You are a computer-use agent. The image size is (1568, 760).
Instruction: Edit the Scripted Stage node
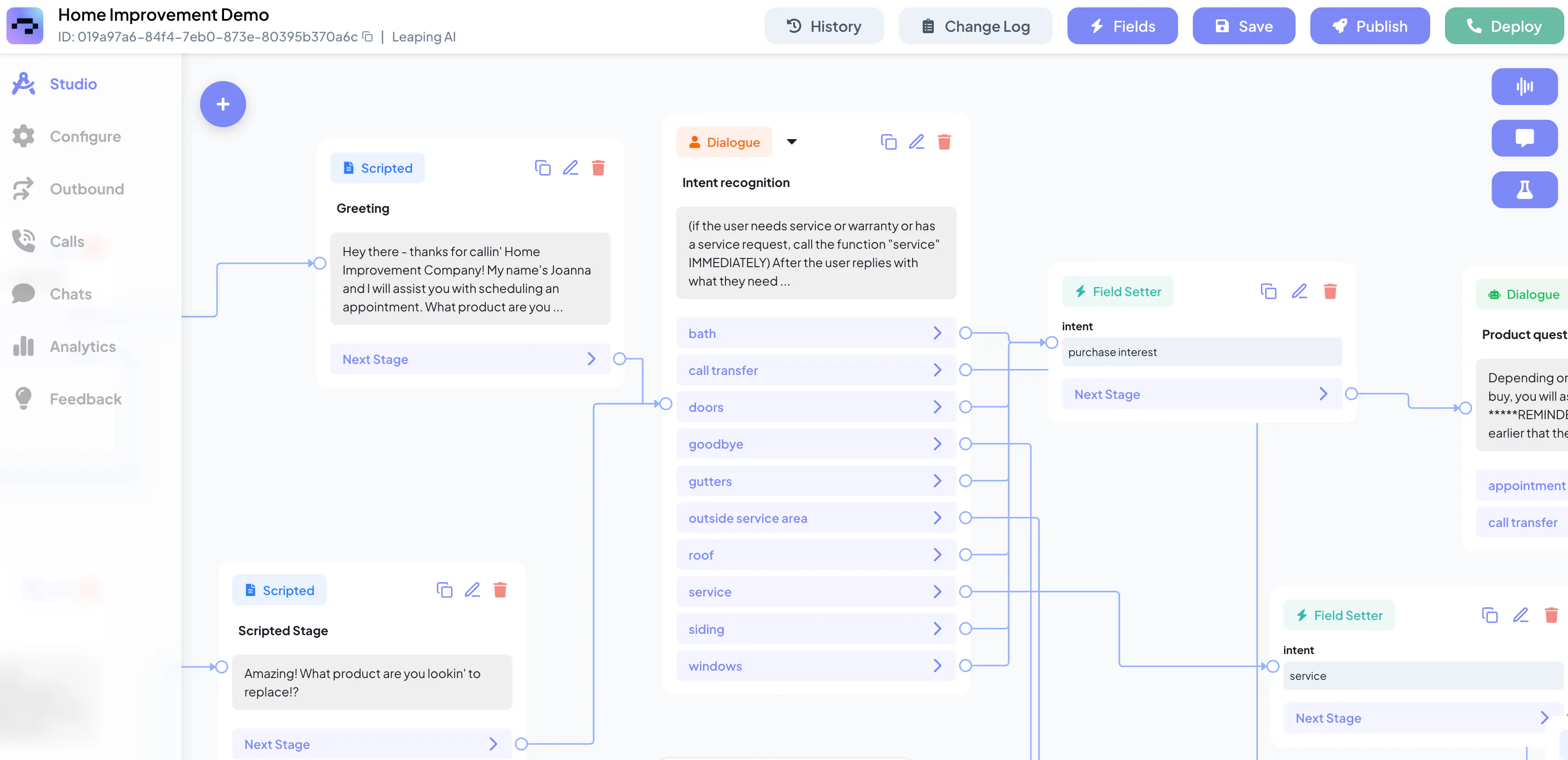pyautogui.click(x=472, y=590)
